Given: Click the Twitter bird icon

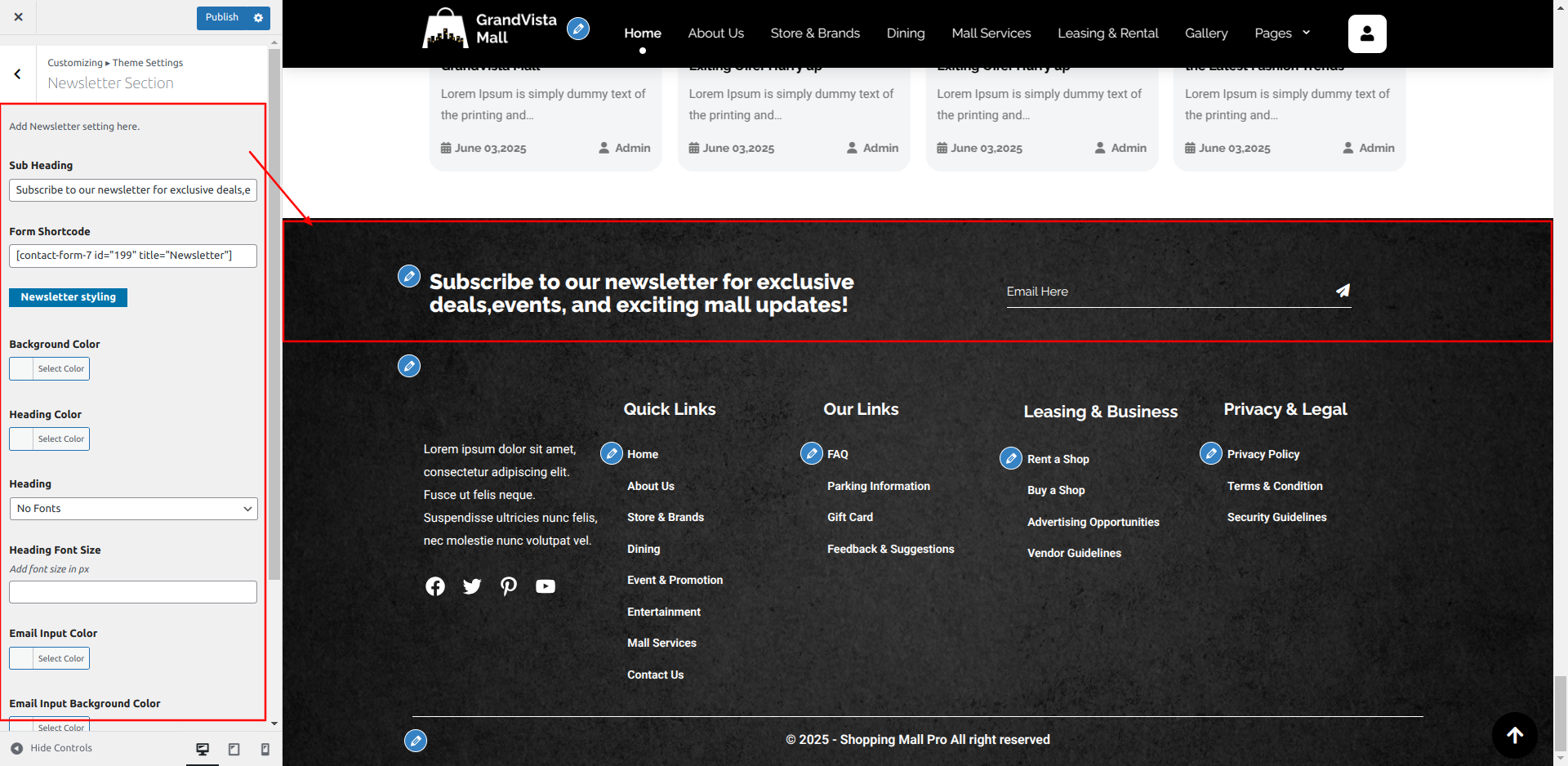Looking at the screenshot, I should point(472,586).
